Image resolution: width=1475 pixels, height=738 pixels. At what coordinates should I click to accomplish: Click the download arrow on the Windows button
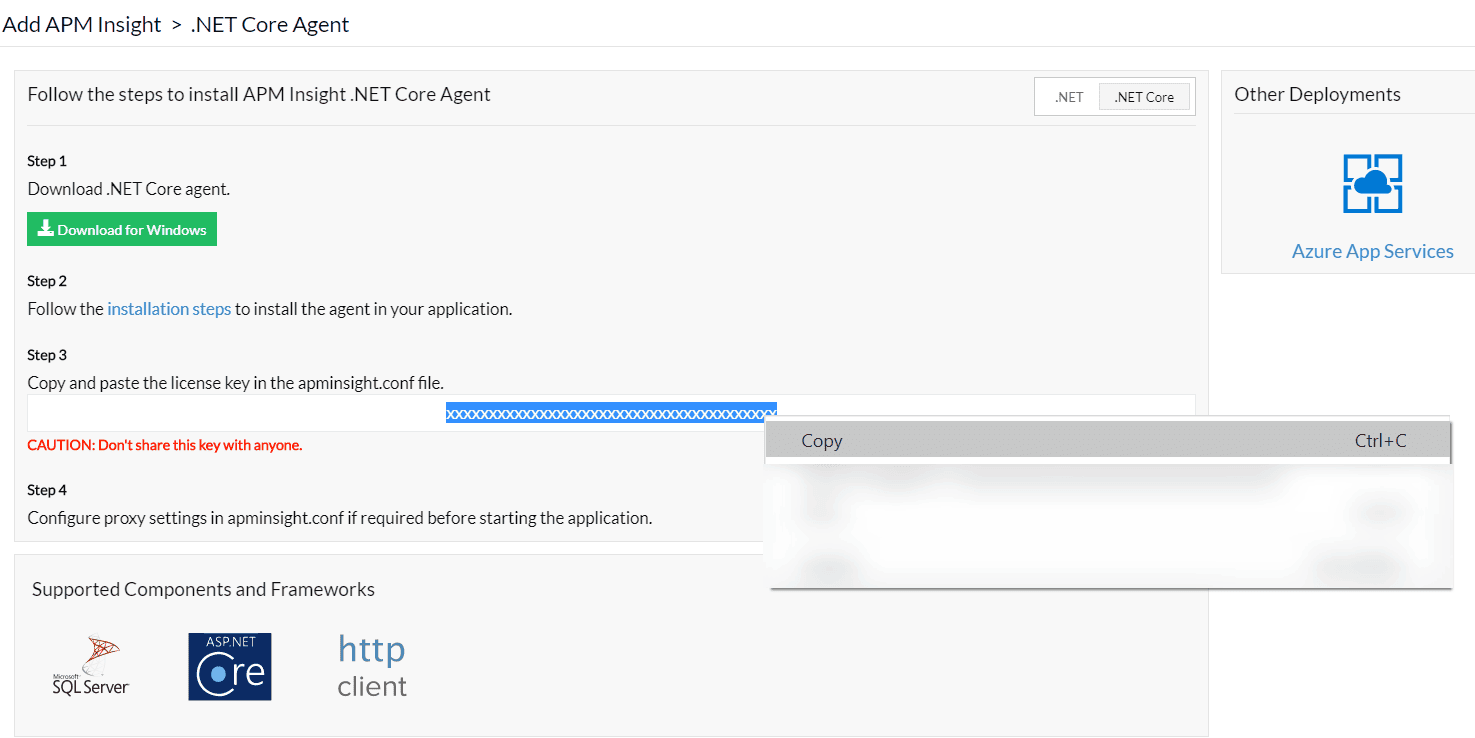tap(44, 228)
